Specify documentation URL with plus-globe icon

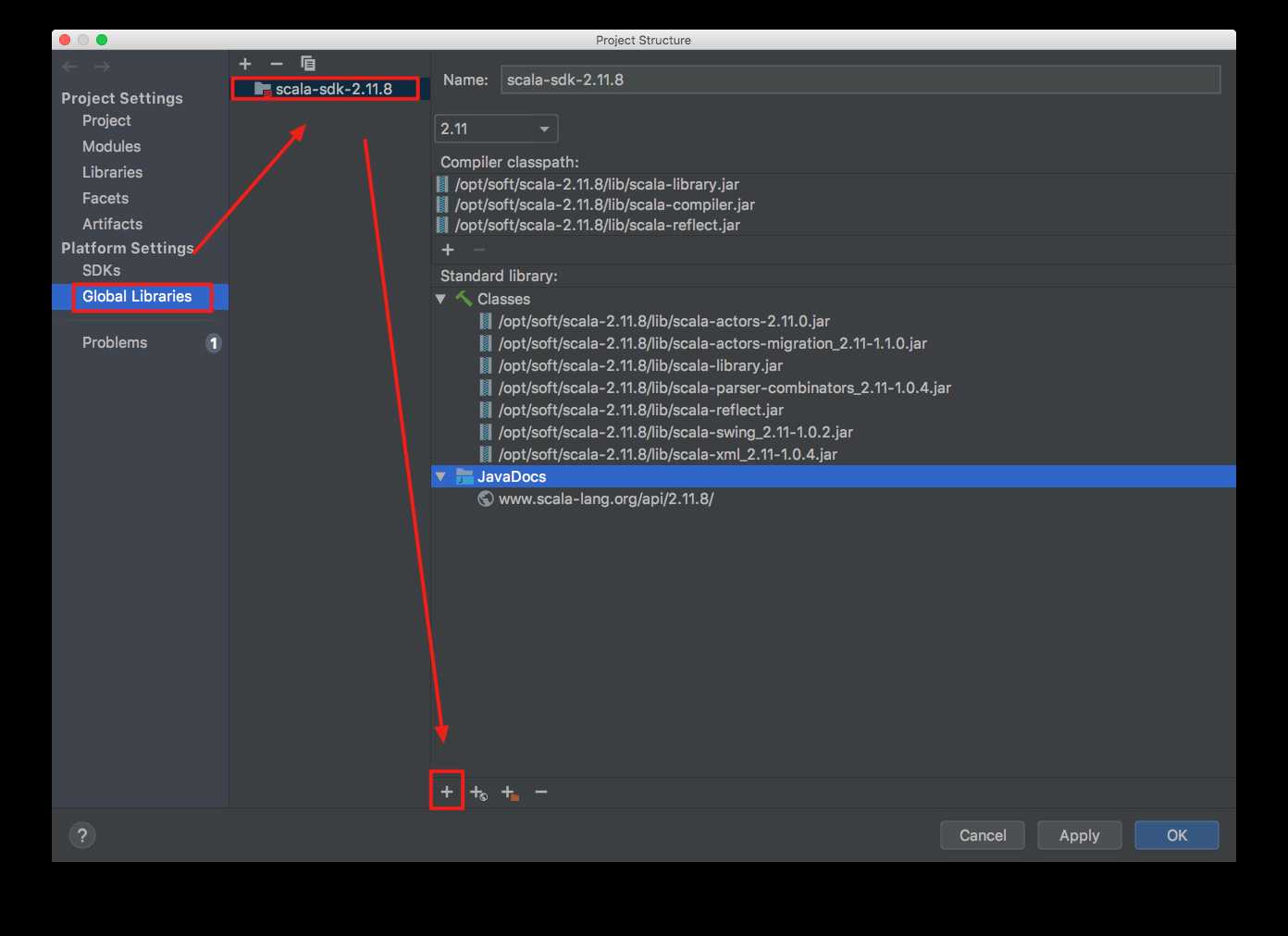click(478, 793)
